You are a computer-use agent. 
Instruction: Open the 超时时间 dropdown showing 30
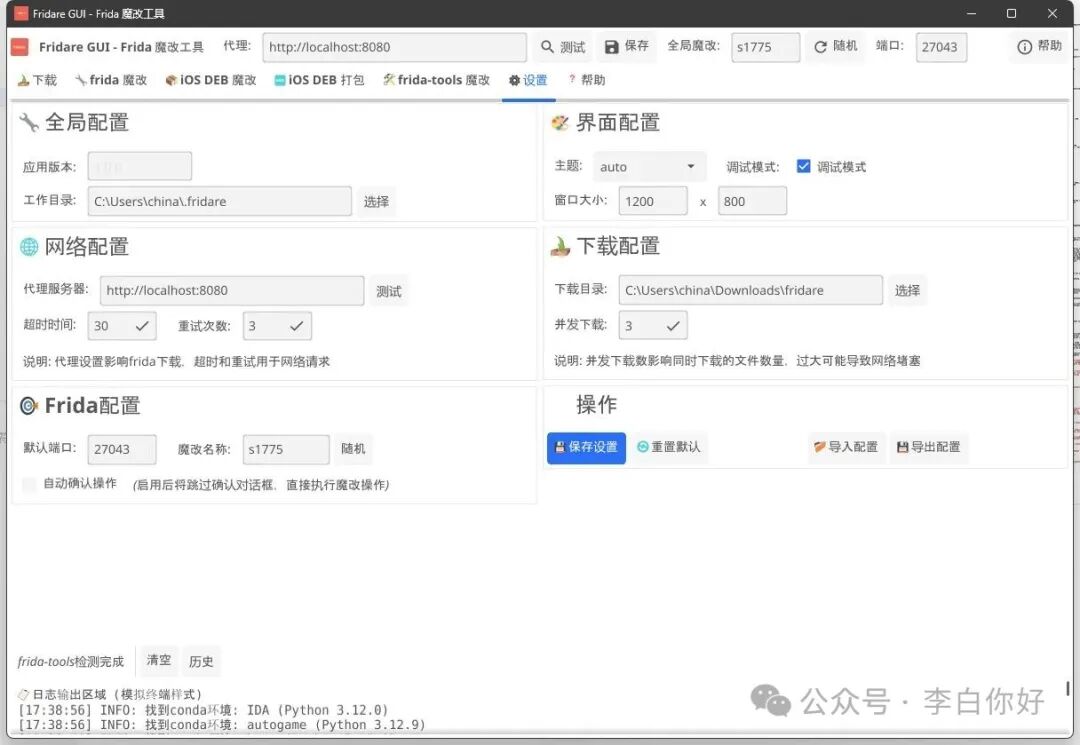click(122, 326)
